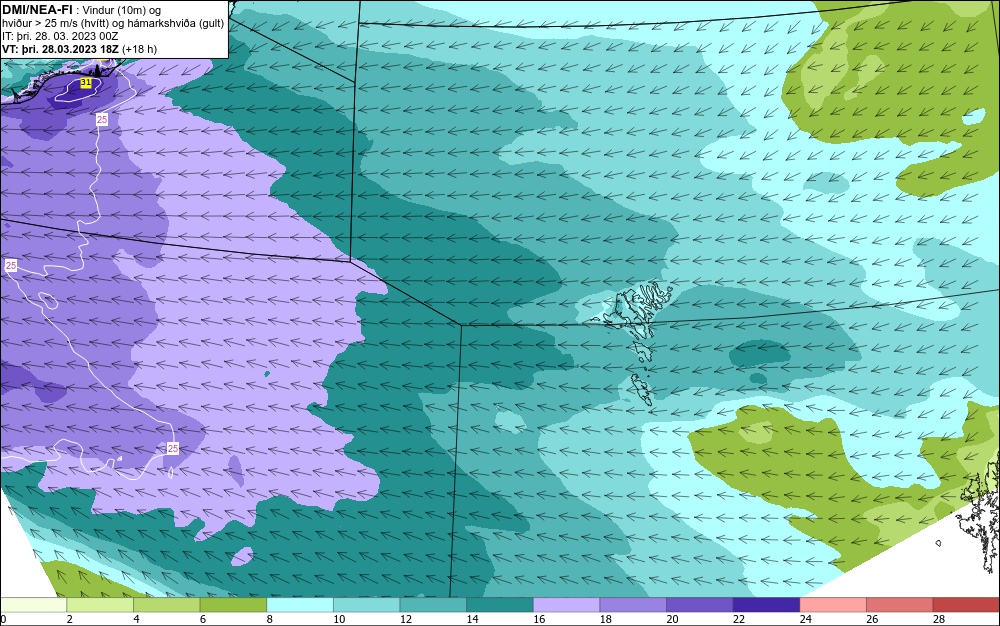Click the '25' contour label at the left map edge
This screenshot has width=1000, height=626.
(x=11, y=265)
